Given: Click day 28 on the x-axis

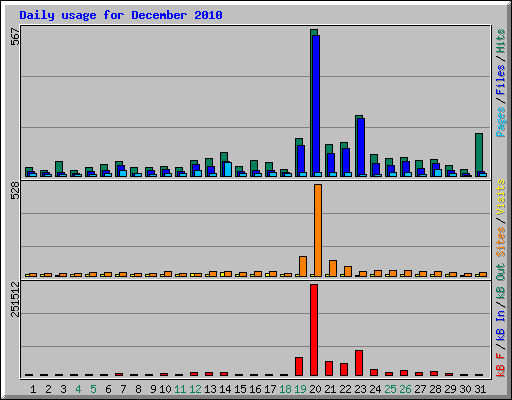Looking at the screenshot, I should point(435,389).
